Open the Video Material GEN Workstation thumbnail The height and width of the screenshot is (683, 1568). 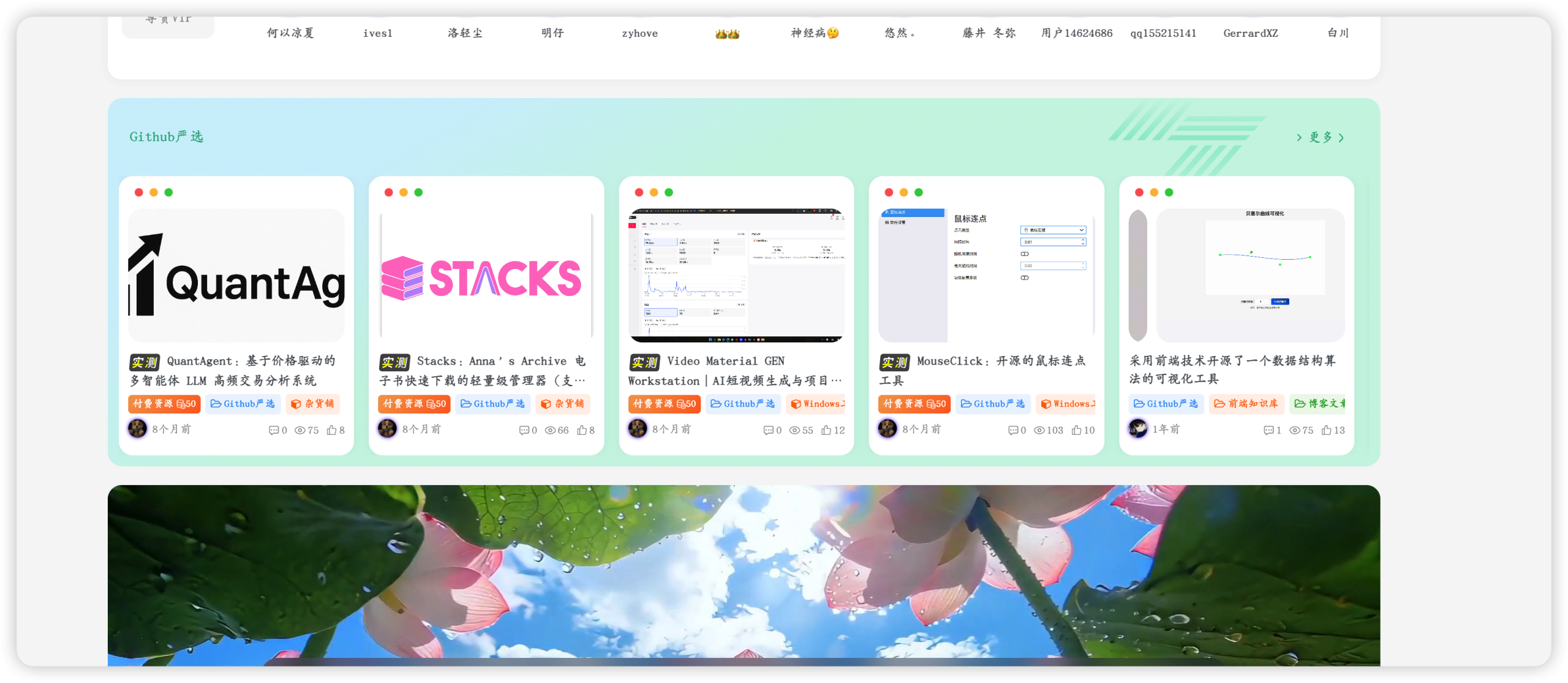[x=736, y=275]
